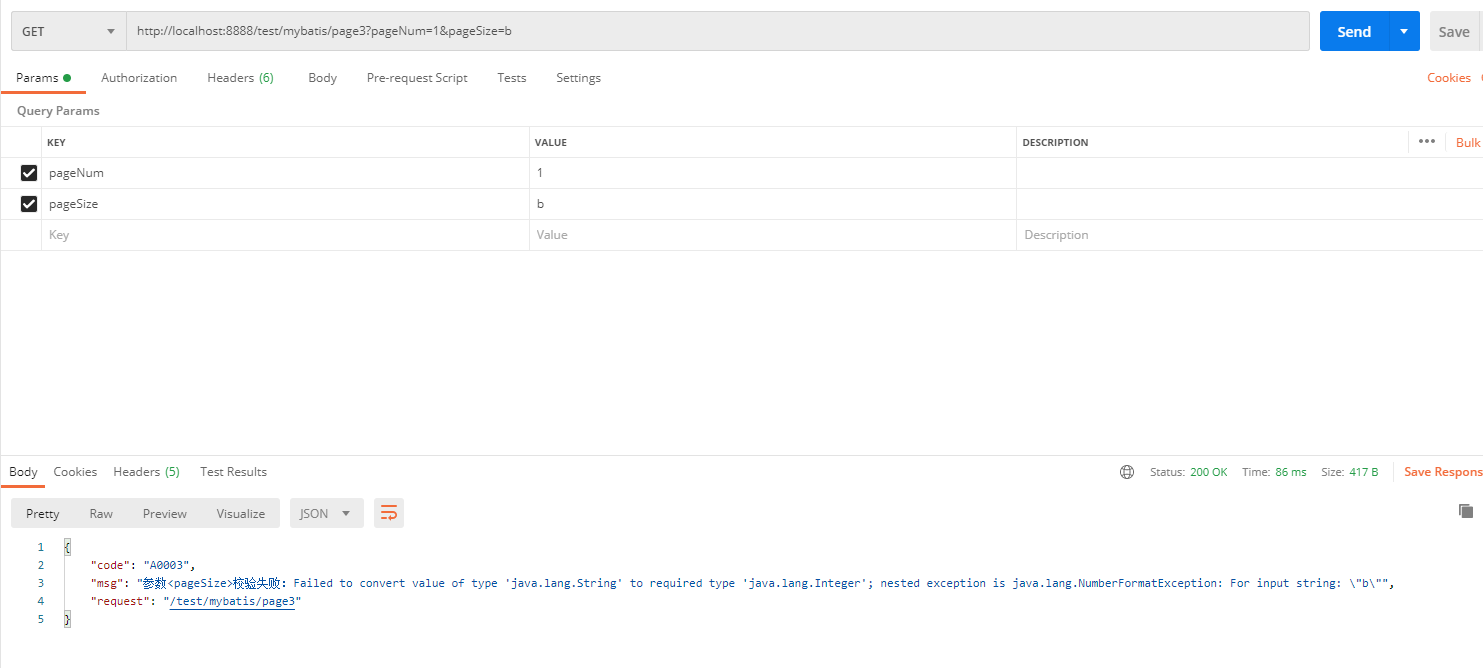
Task: Click the VALUE column header
Action: coord(551,142)
